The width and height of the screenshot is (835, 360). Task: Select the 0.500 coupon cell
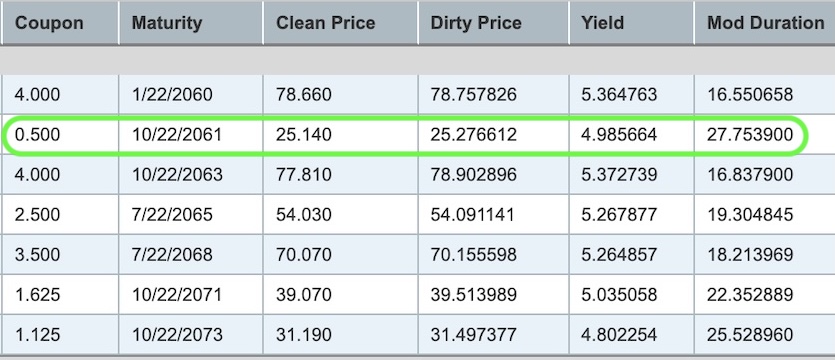click(37, 135)
